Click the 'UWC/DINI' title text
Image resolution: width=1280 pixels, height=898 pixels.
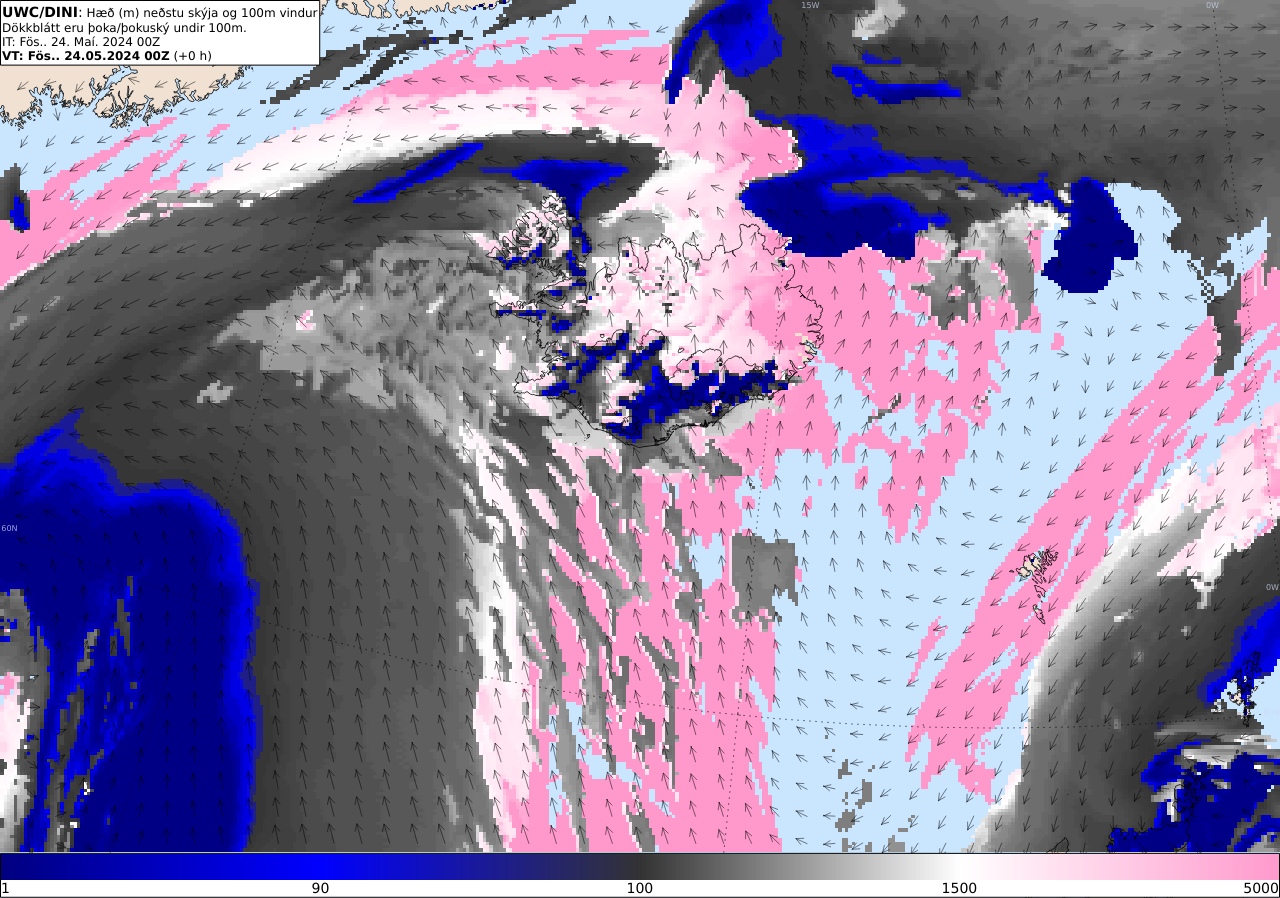(x=39, y=11)
